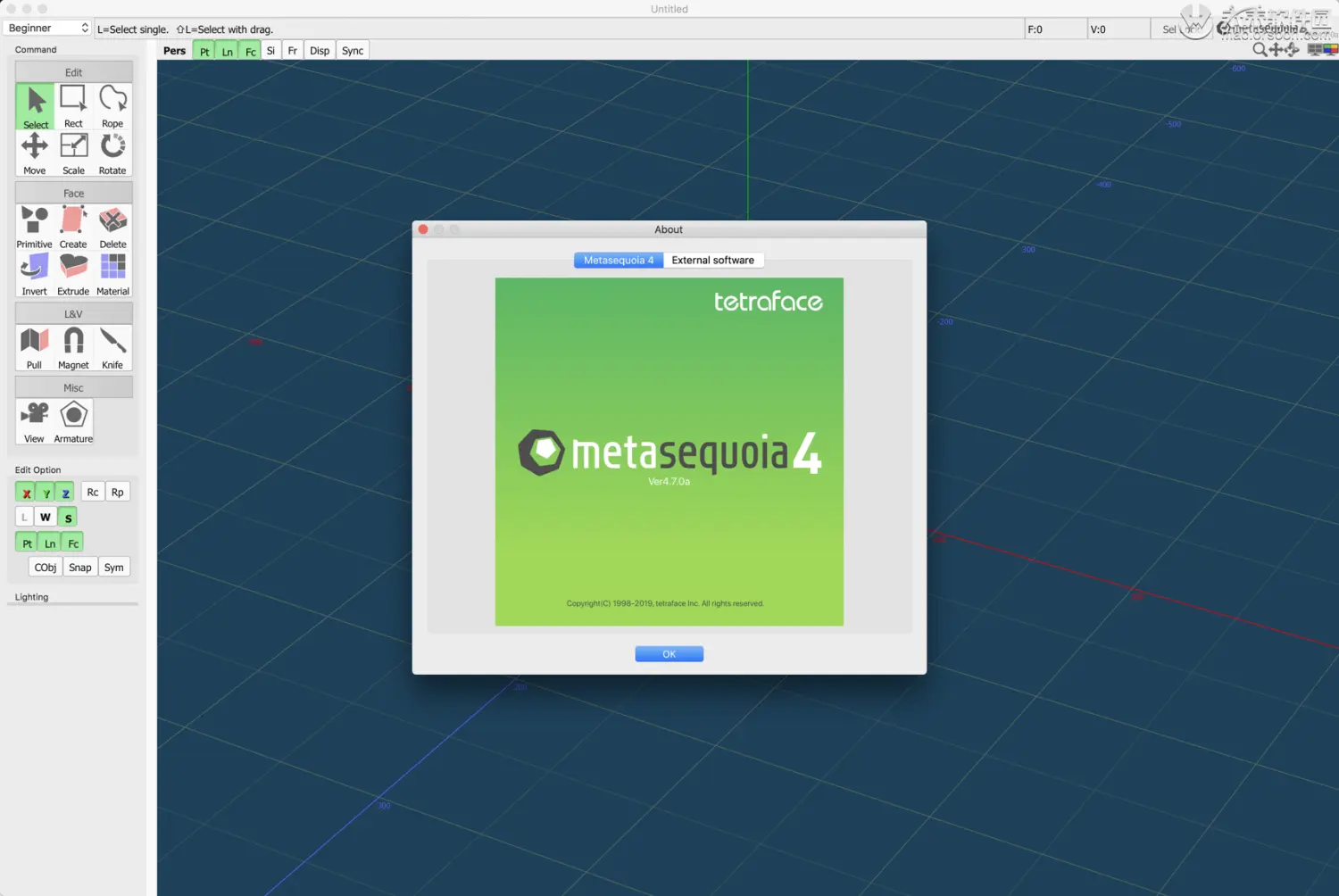Toggle Z axis edit option
1339x896 pixels.
tap(65, 493)
